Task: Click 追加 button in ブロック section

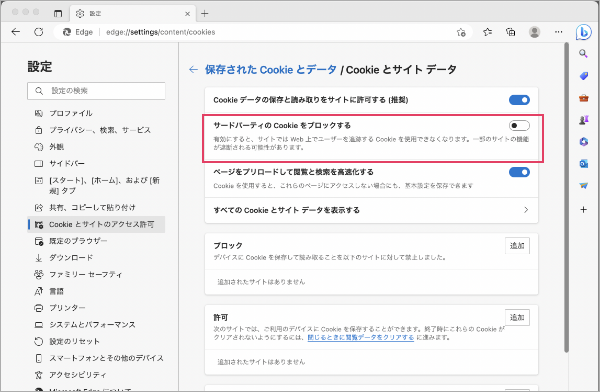Action: 517,246
